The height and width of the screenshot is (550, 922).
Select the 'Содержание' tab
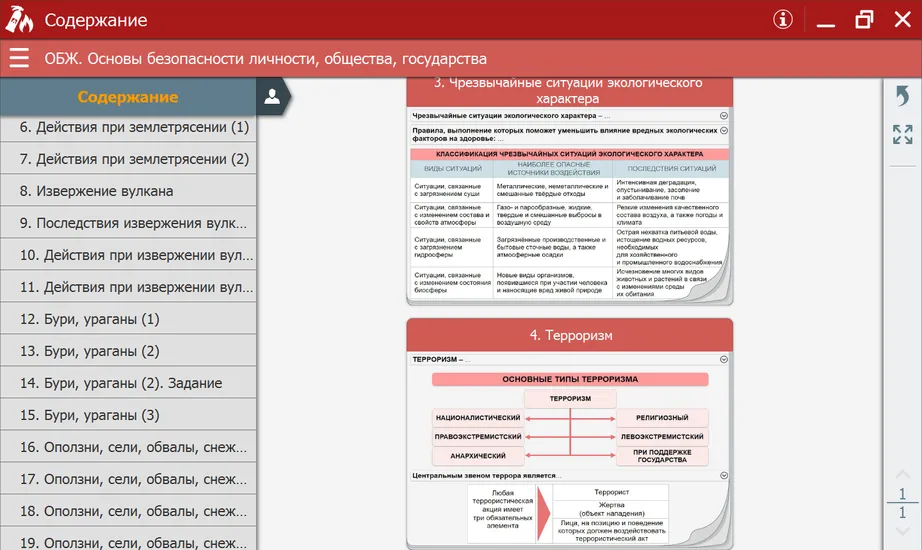(128, 97)
